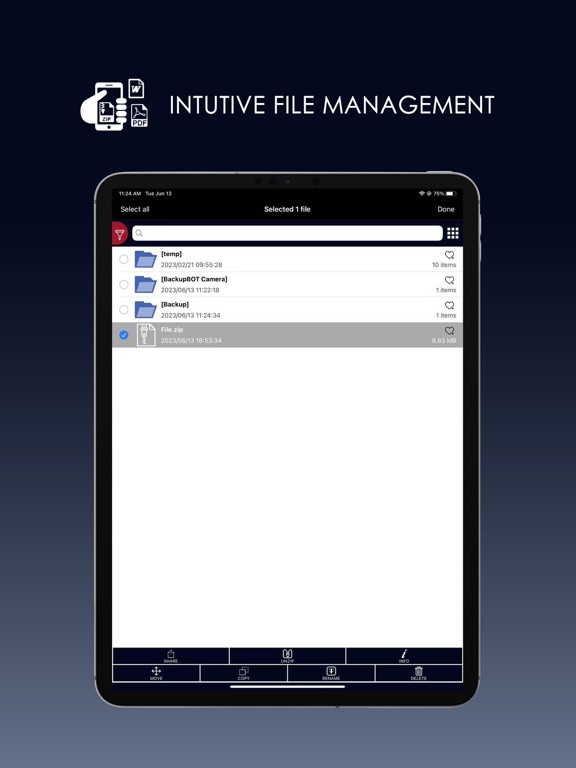Tap the Wi-Fi status icon
Screen dimensions: 576x768
point(422,193)
